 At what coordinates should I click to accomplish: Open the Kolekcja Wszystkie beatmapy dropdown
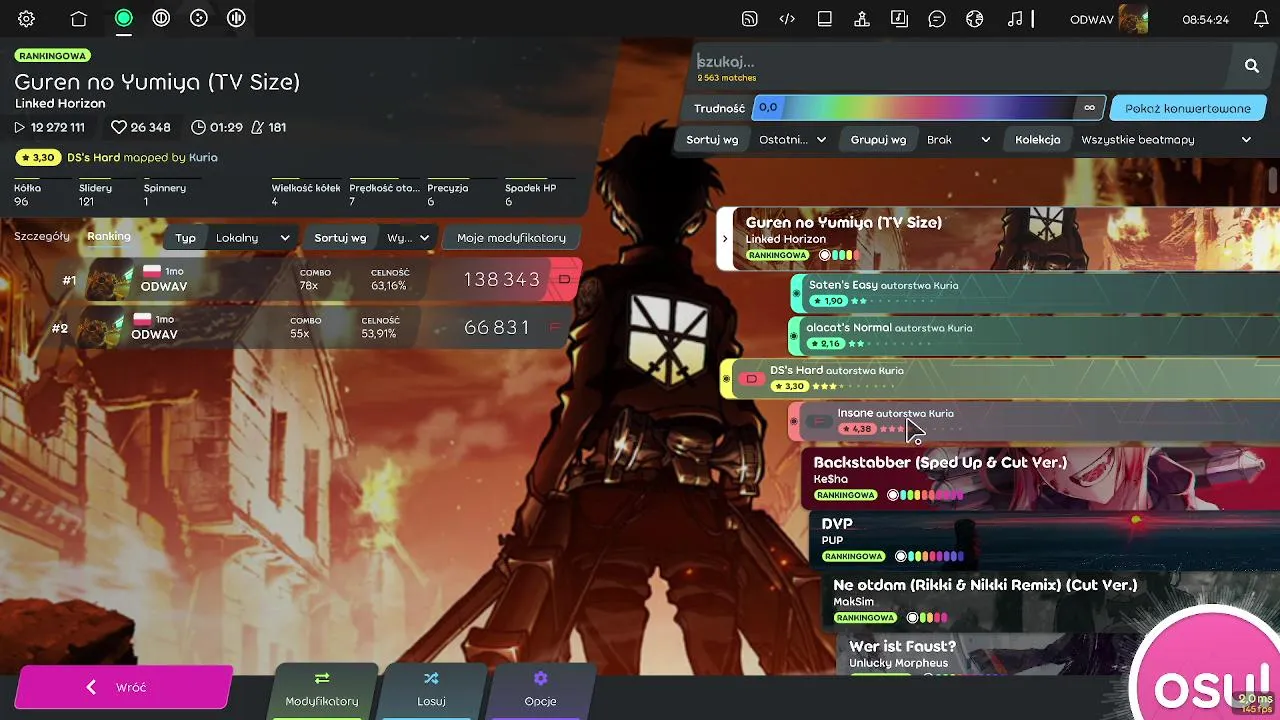pyautogui.click(x=1134, y=140)
